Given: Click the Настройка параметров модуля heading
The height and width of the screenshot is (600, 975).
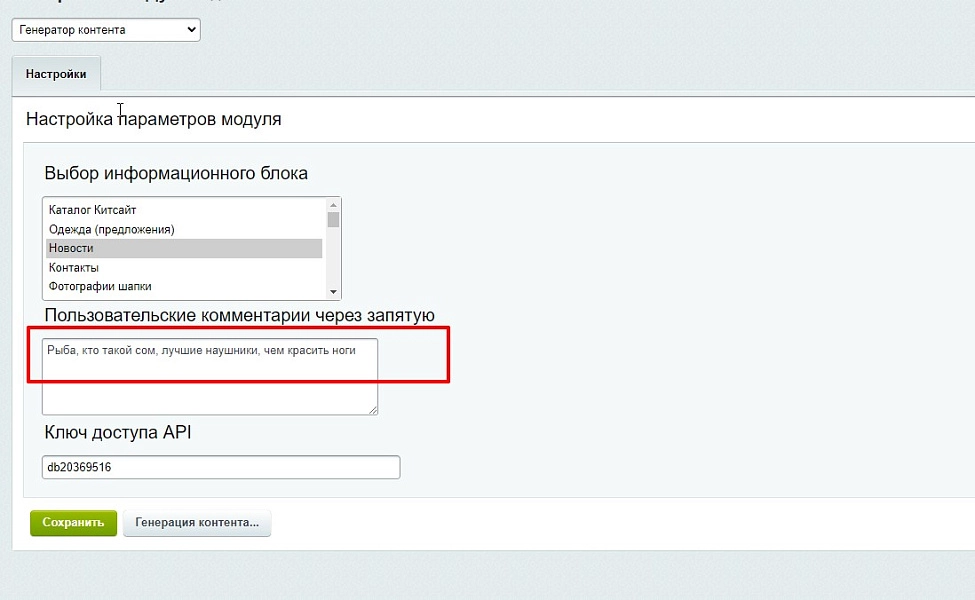Looking at the screenshot, I should click(x=154, y=119).
